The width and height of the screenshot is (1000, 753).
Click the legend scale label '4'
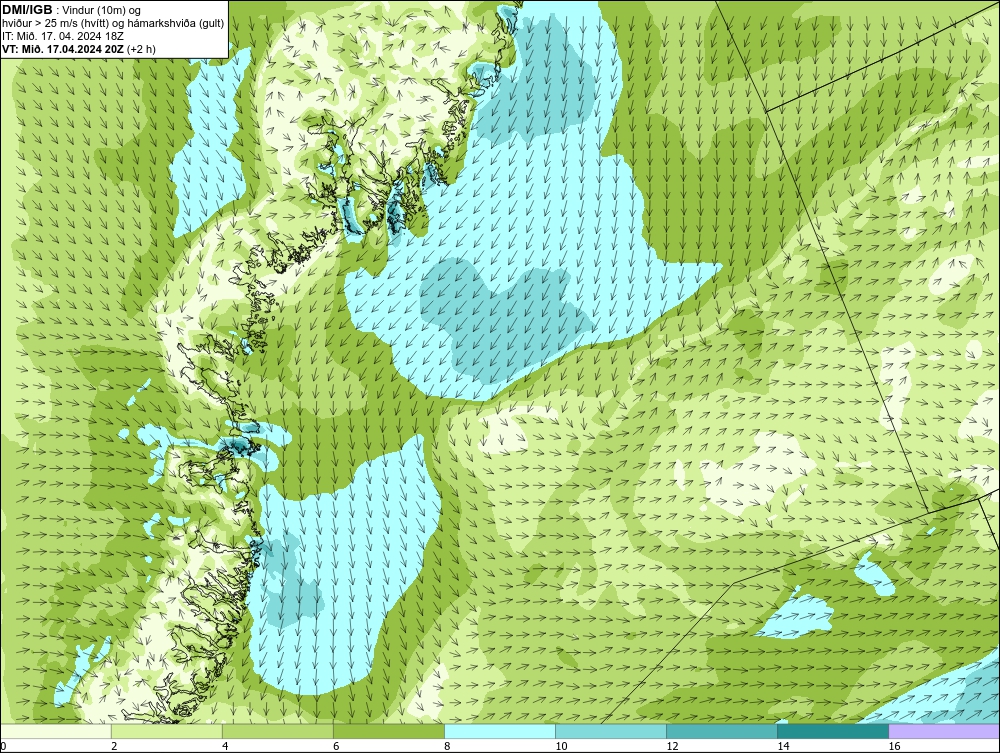tap(225, 746)
